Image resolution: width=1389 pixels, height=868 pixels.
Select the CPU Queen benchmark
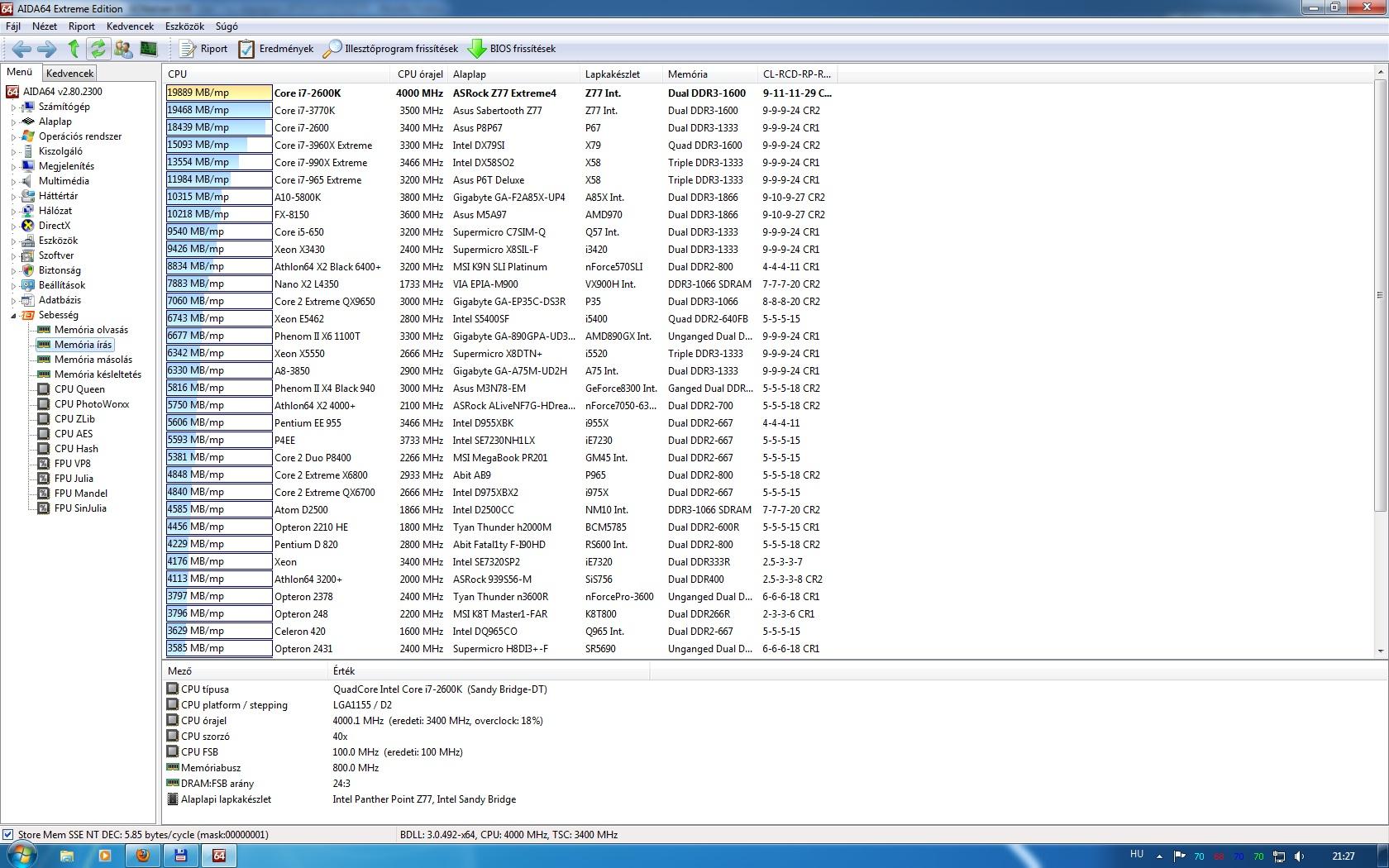(79, 389)
